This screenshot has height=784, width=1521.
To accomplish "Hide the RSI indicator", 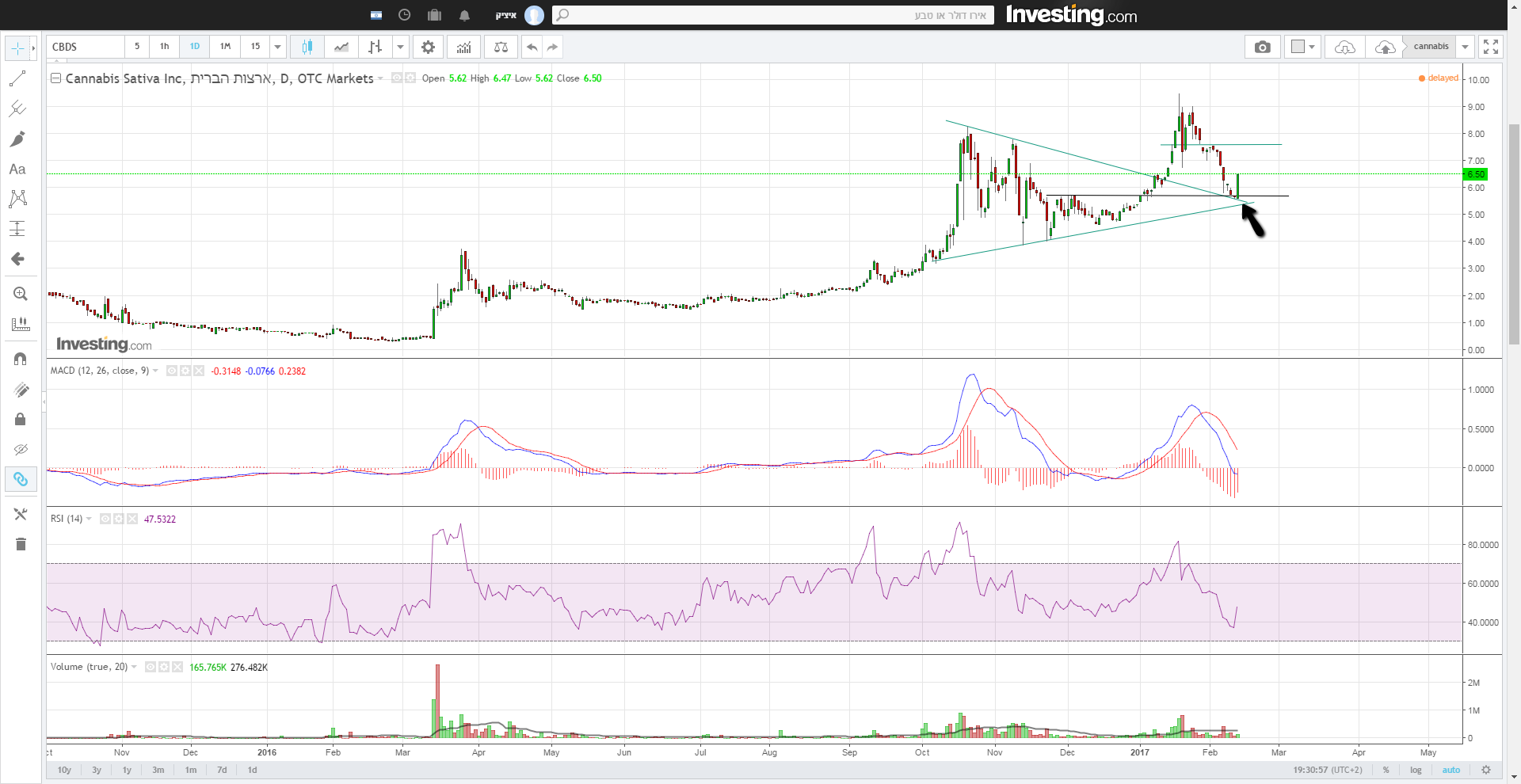I will coord(105,519).
